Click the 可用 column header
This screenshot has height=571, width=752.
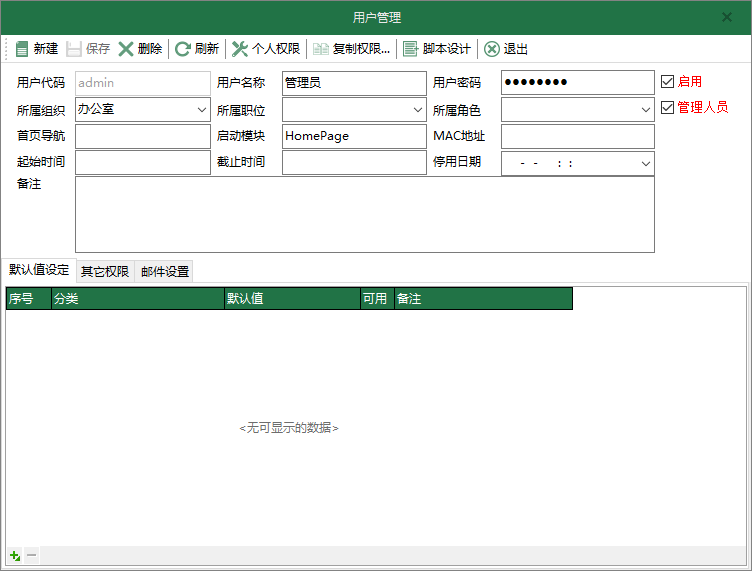pos(377,299)
